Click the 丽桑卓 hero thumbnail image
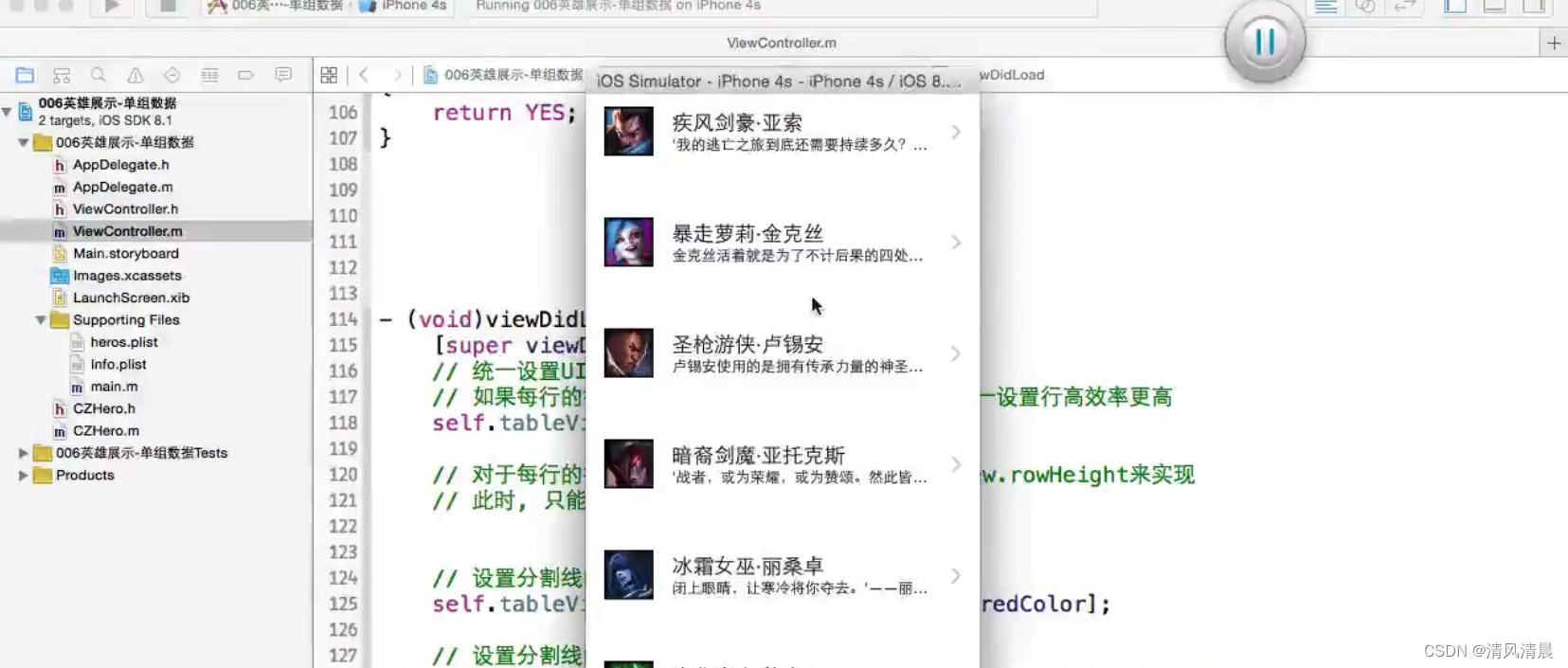The height and width of the screenshot is (668, 1568). 629,575
